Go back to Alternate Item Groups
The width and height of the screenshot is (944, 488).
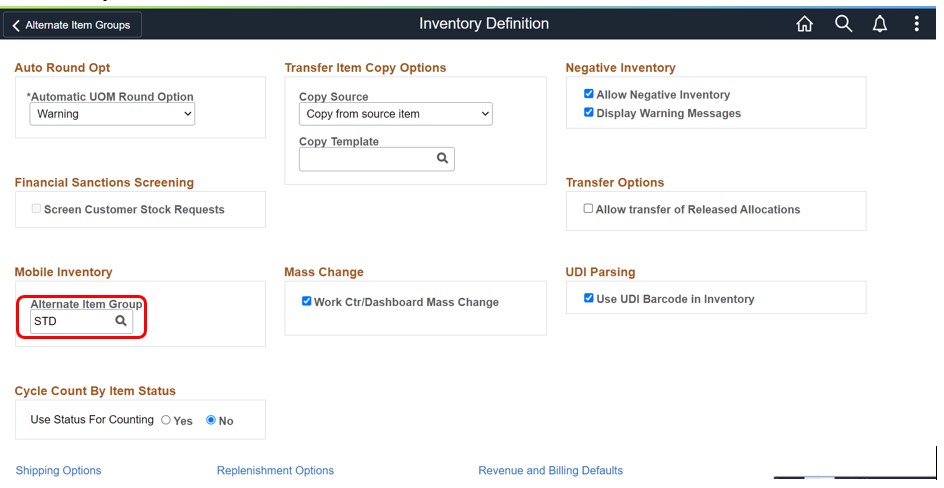pyautogui.click(x=73, y=25)
